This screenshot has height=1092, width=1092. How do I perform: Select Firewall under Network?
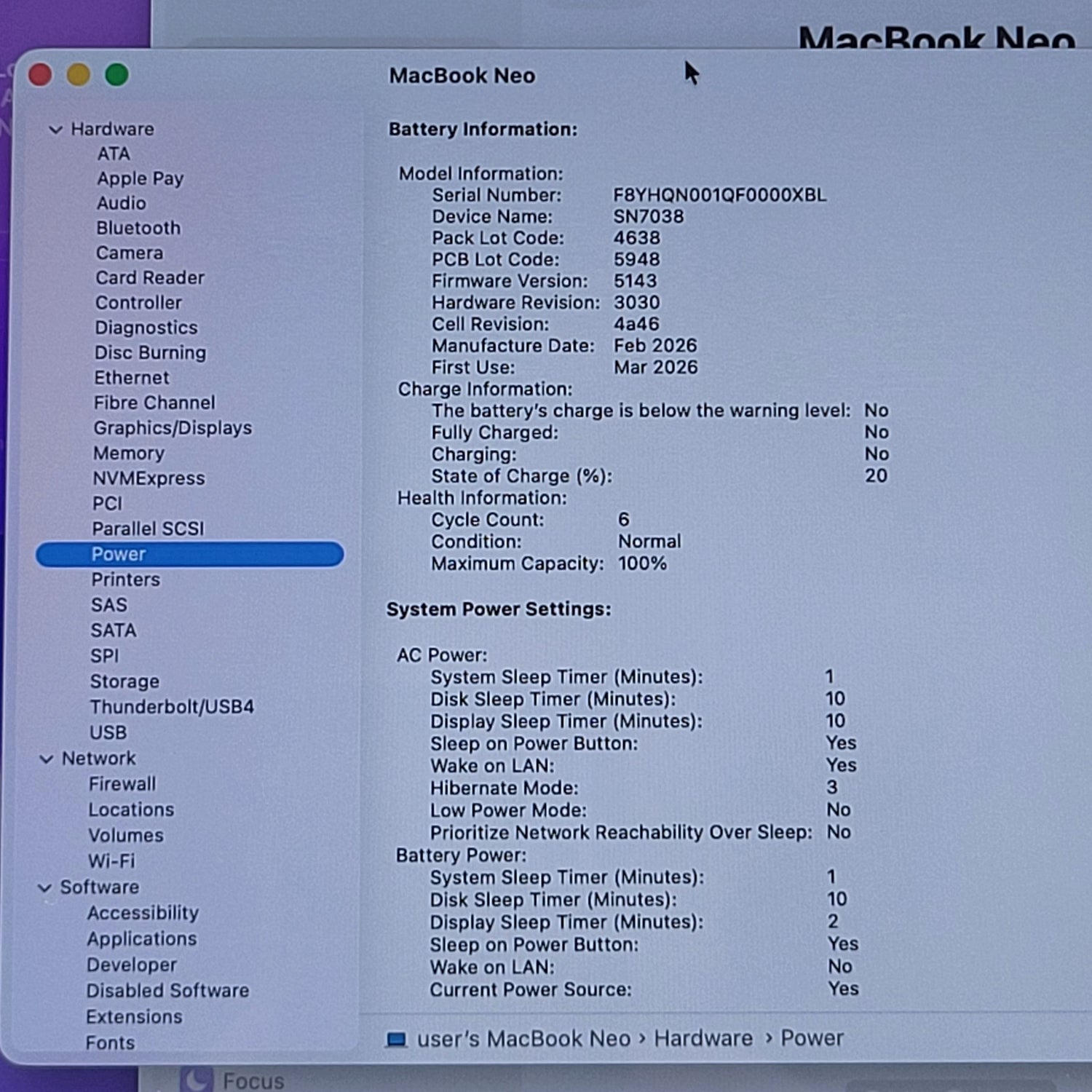coord(122,785)
